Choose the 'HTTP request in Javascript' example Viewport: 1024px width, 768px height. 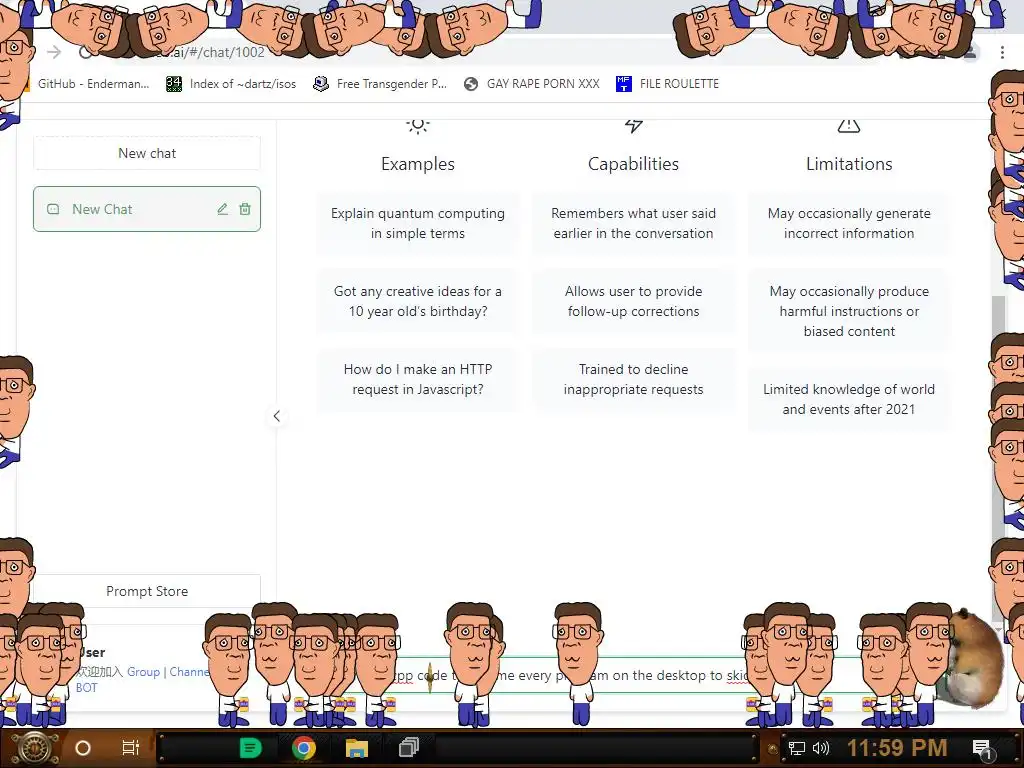click(418, 379)
